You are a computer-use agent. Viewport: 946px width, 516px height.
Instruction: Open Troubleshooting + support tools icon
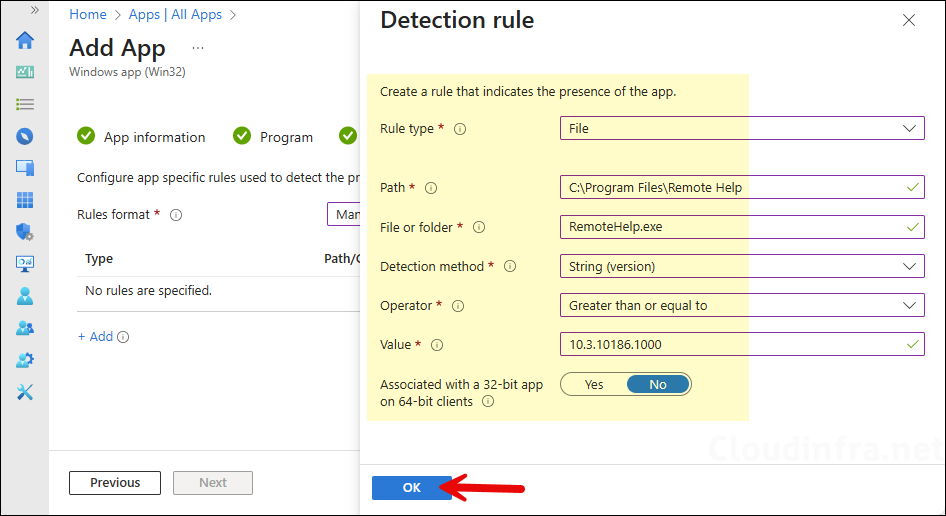pos(25,392)
